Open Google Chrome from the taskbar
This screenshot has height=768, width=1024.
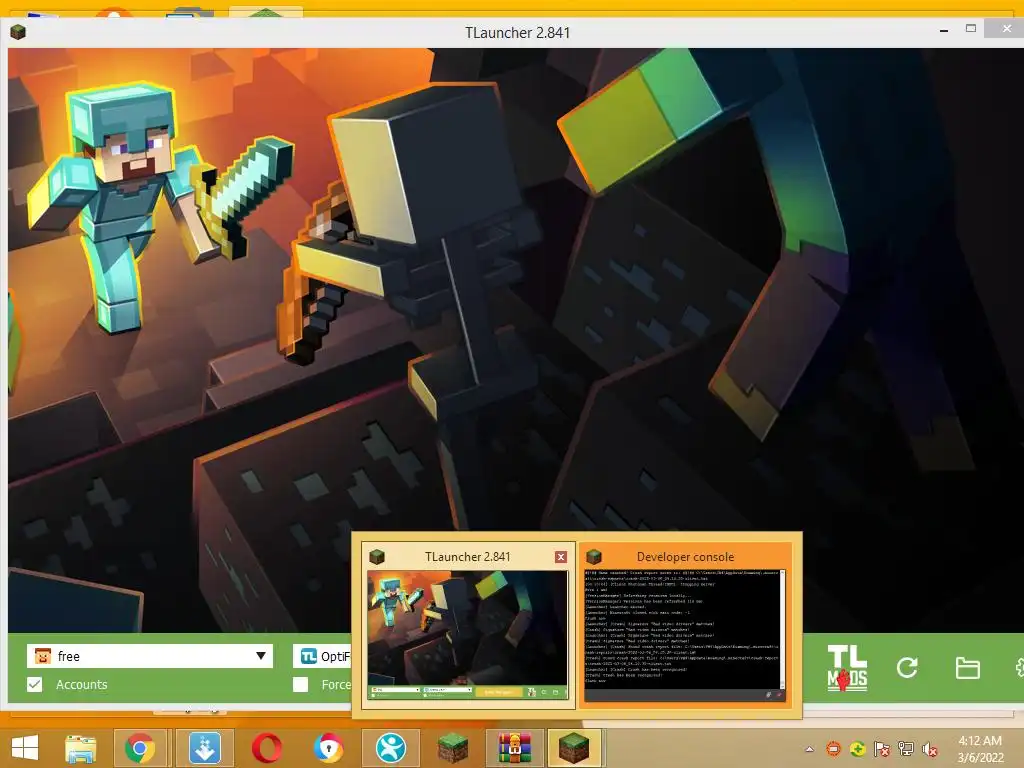click(140, 748)
